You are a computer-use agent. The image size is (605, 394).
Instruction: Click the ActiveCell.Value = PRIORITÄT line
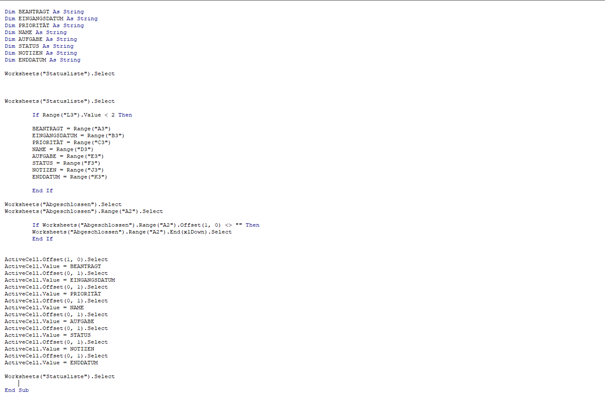(53, 294)
